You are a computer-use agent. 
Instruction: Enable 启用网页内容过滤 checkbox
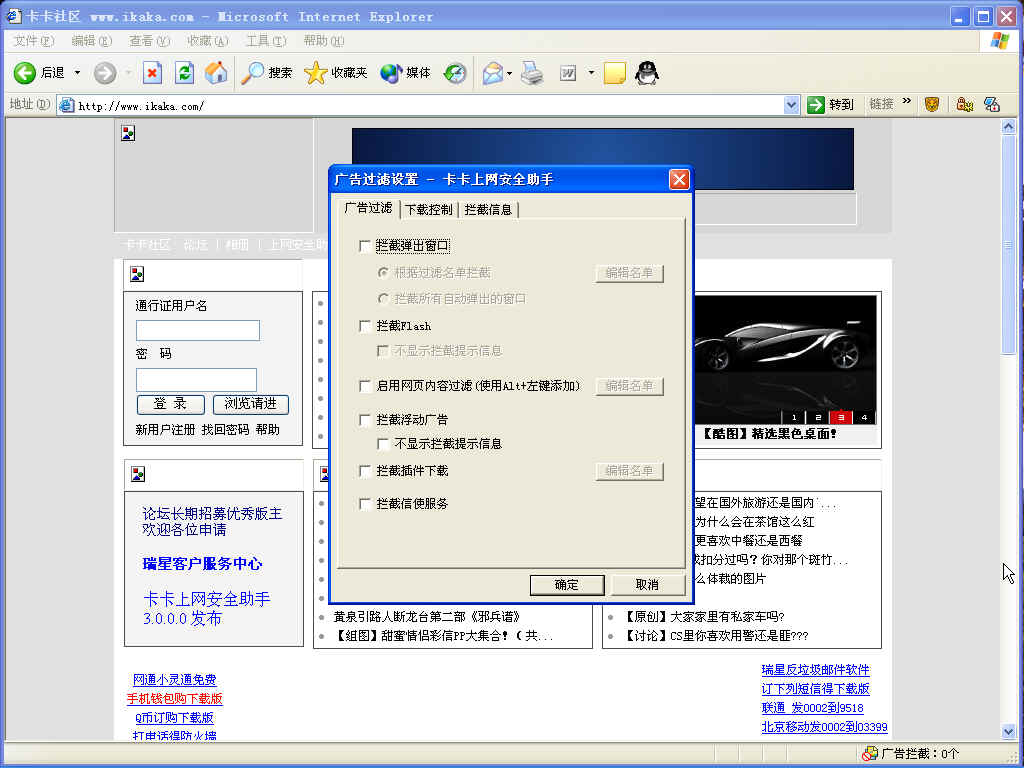coord(365,386)
